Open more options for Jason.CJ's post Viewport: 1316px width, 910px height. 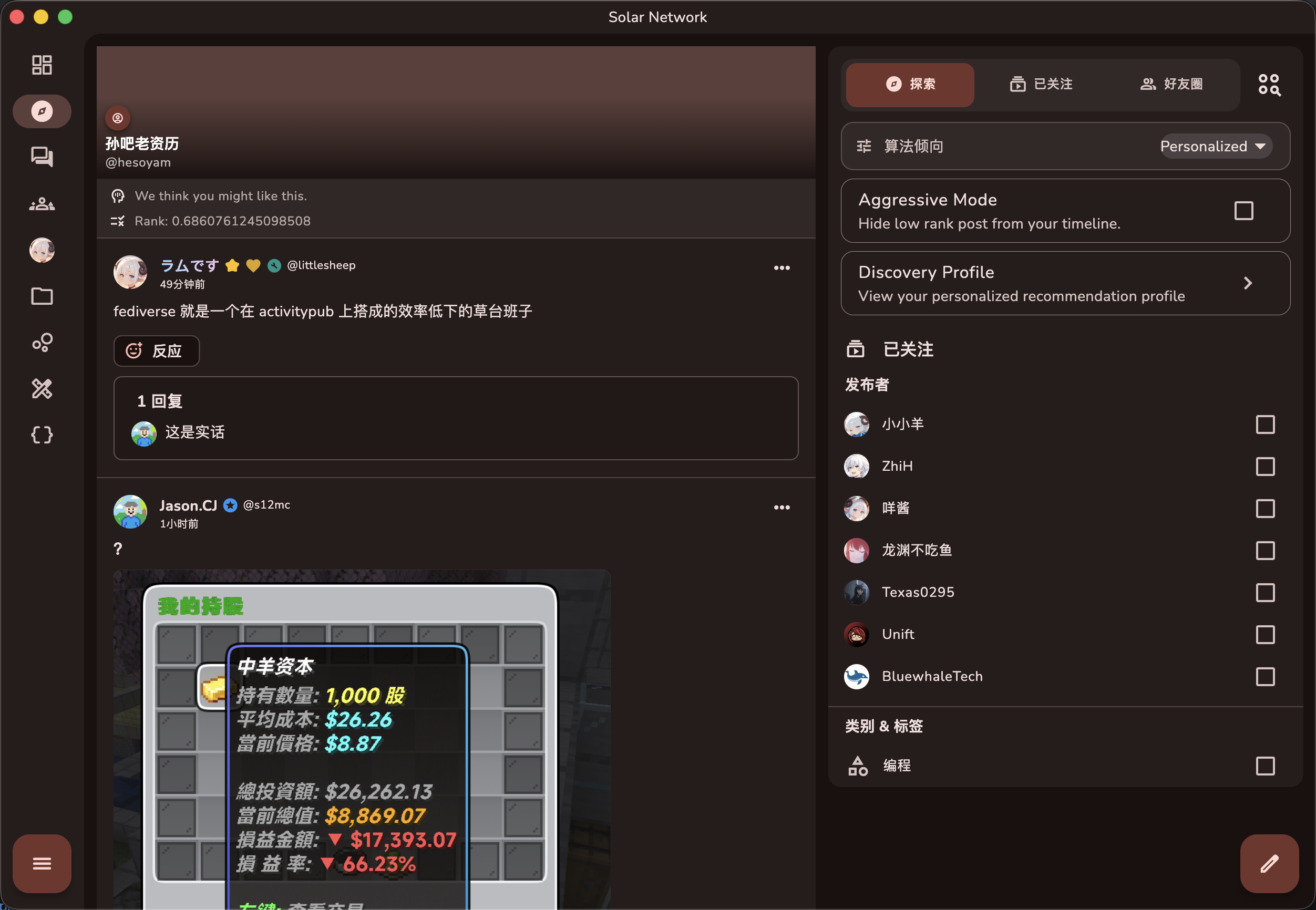(782, 508)
